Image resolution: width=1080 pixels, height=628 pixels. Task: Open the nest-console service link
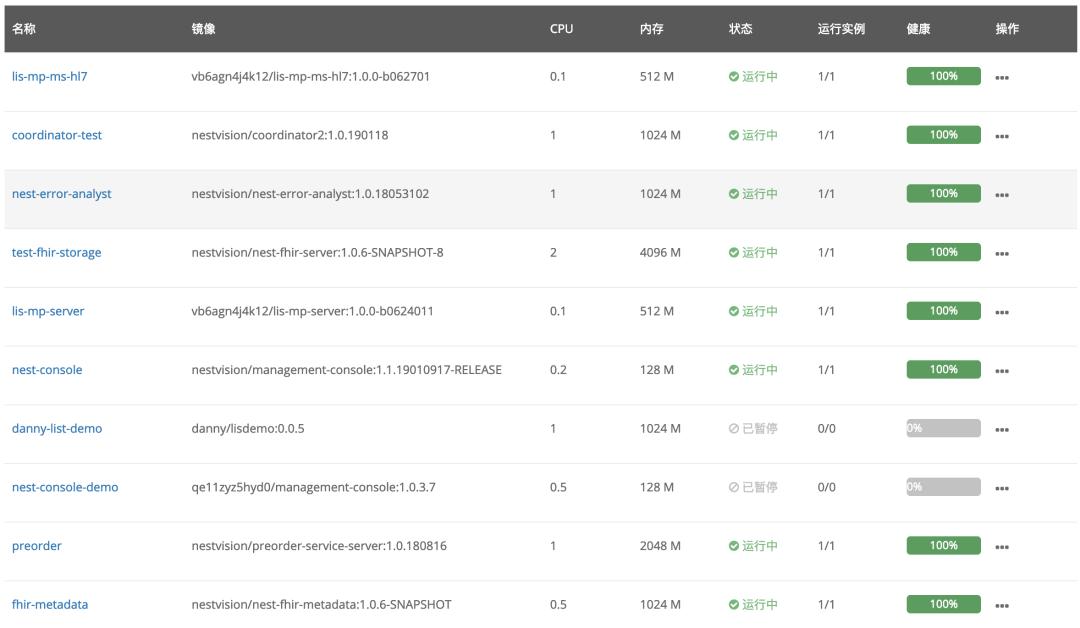[47, 370]
